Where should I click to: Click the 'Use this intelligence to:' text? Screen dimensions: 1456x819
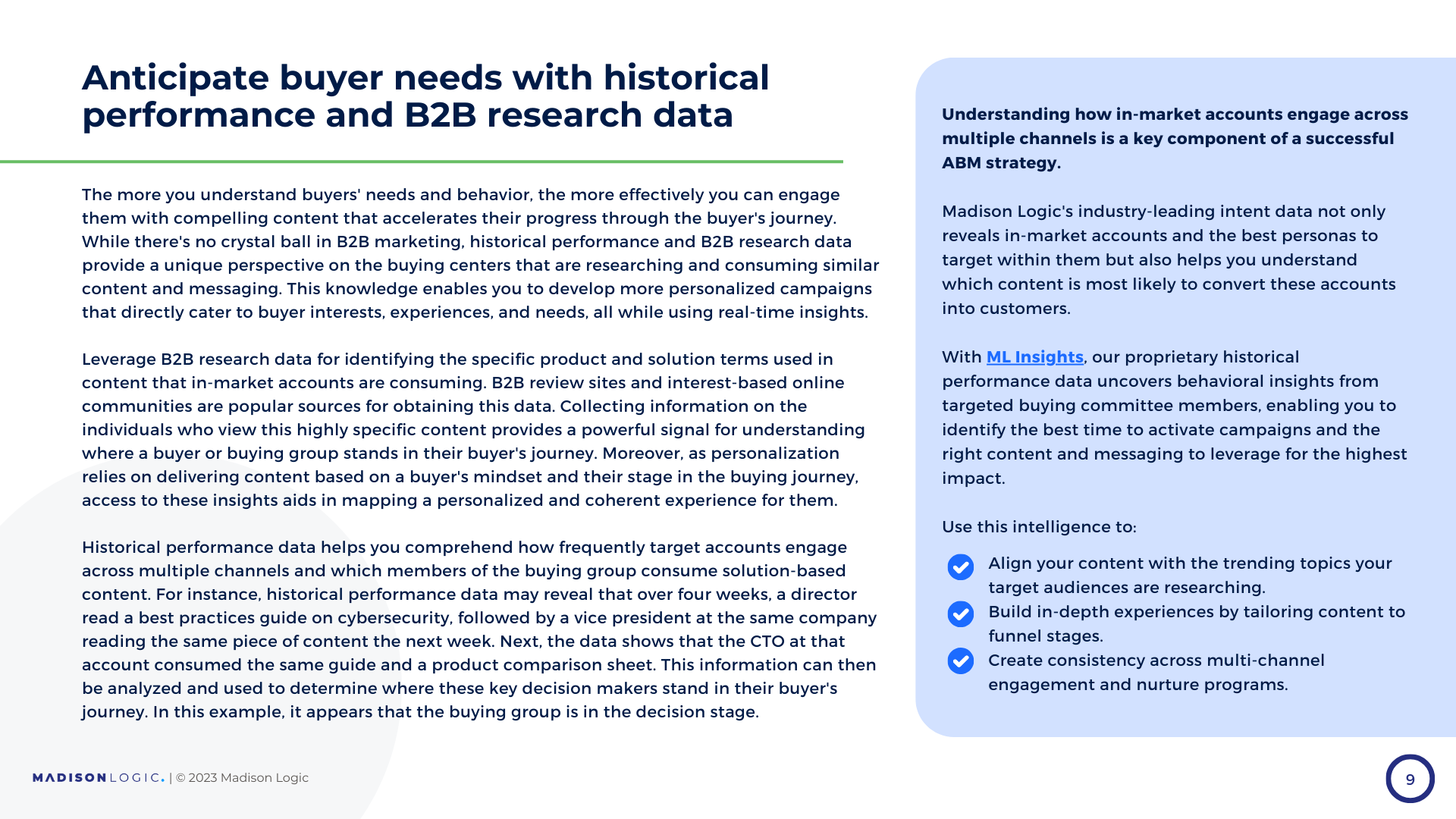pyautogui.click(x=1039, y=527)
